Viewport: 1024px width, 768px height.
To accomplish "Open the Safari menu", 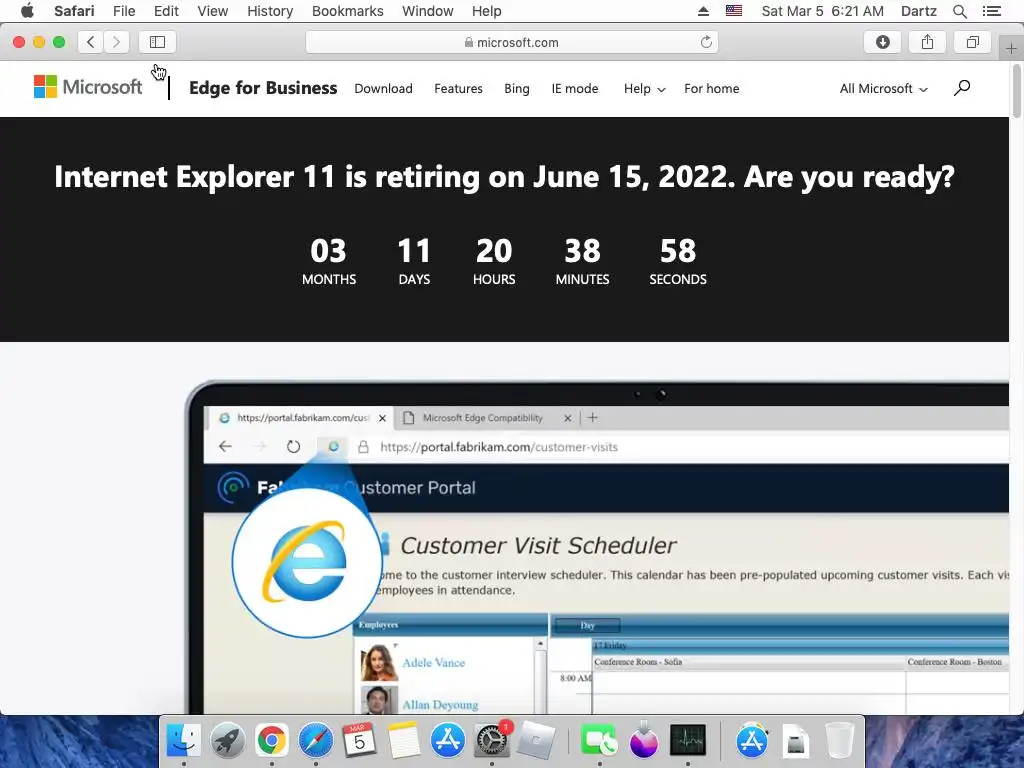I will [x=74, y=11].
